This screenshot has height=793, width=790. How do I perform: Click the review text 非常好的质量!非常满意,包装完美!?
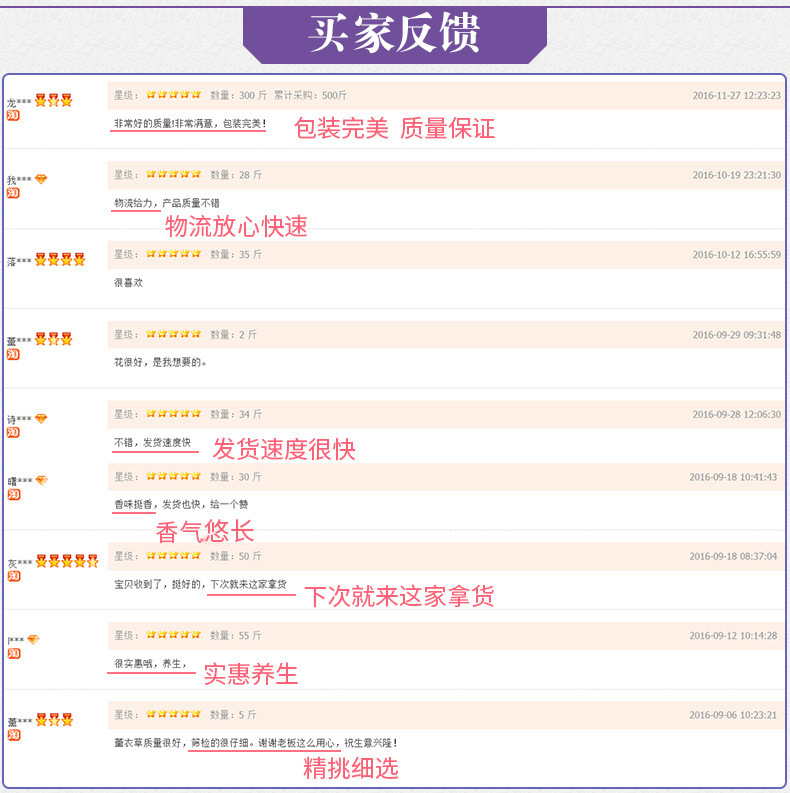click(x=190, y=123)
